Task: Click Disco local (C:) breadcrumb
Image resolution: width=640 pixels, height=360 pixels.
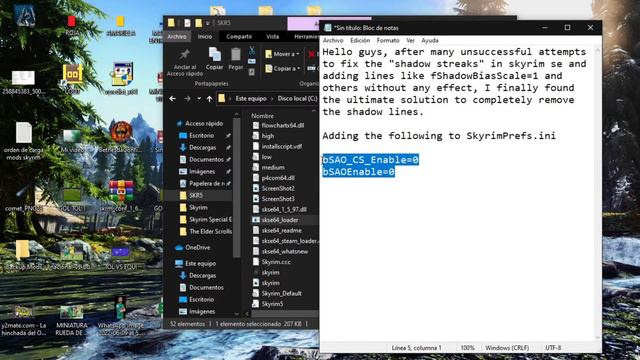Action: click(x=297, y=98)
